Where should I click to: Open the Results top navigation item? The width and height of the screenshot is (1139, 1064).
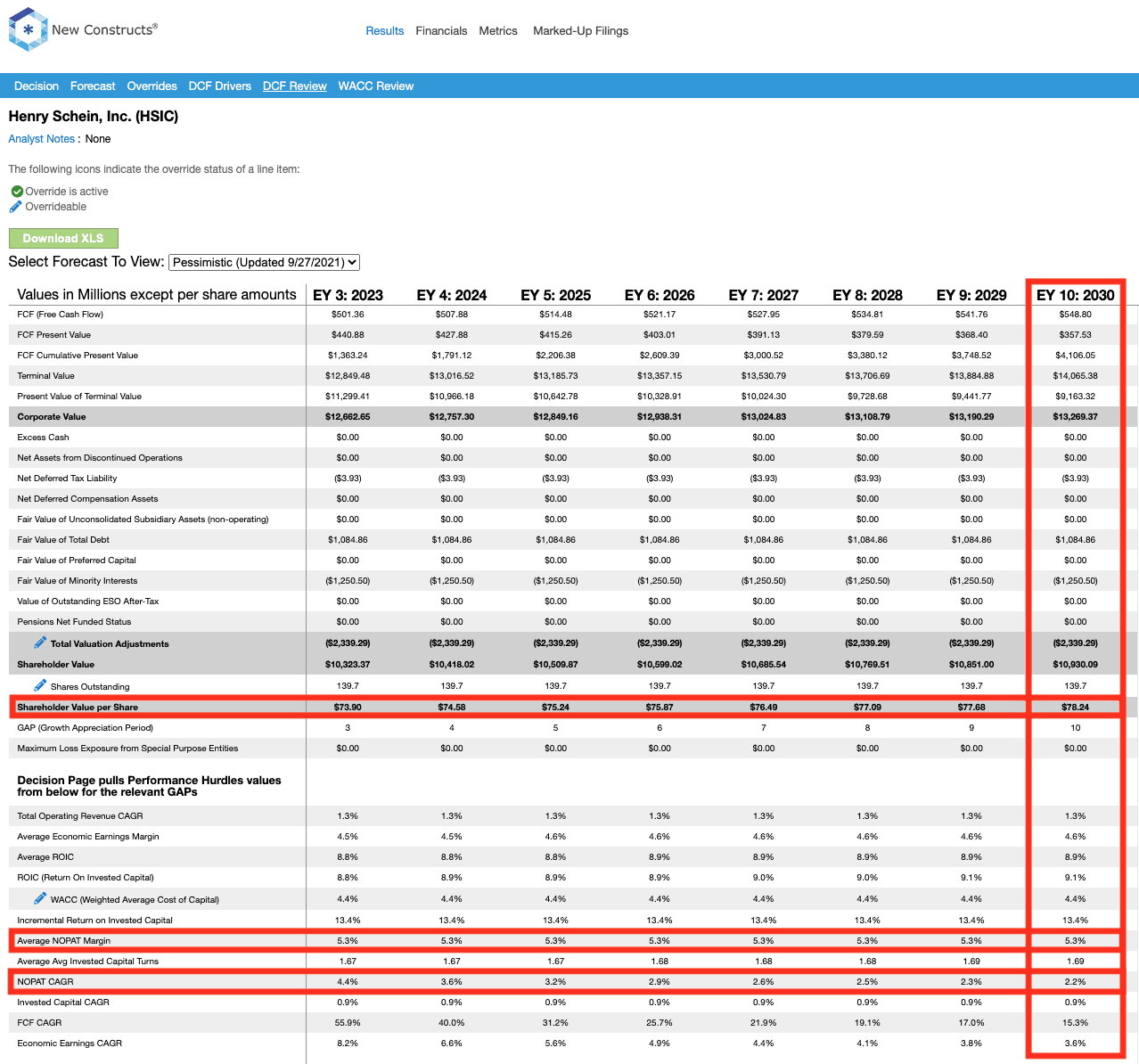point(385,31)
